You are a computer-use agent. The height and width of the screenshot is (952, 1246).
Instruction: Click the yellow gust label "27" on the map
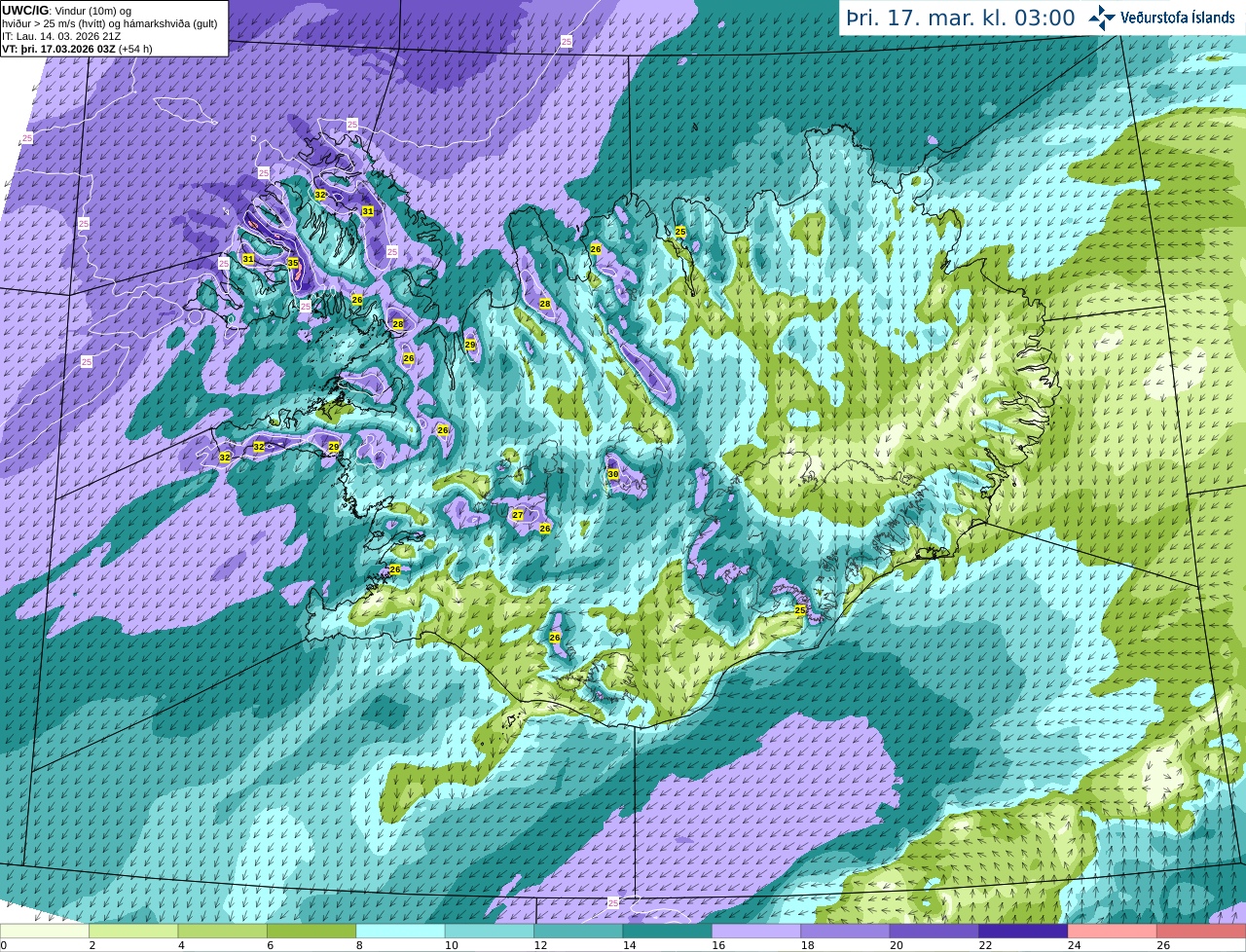coord(518,515)
